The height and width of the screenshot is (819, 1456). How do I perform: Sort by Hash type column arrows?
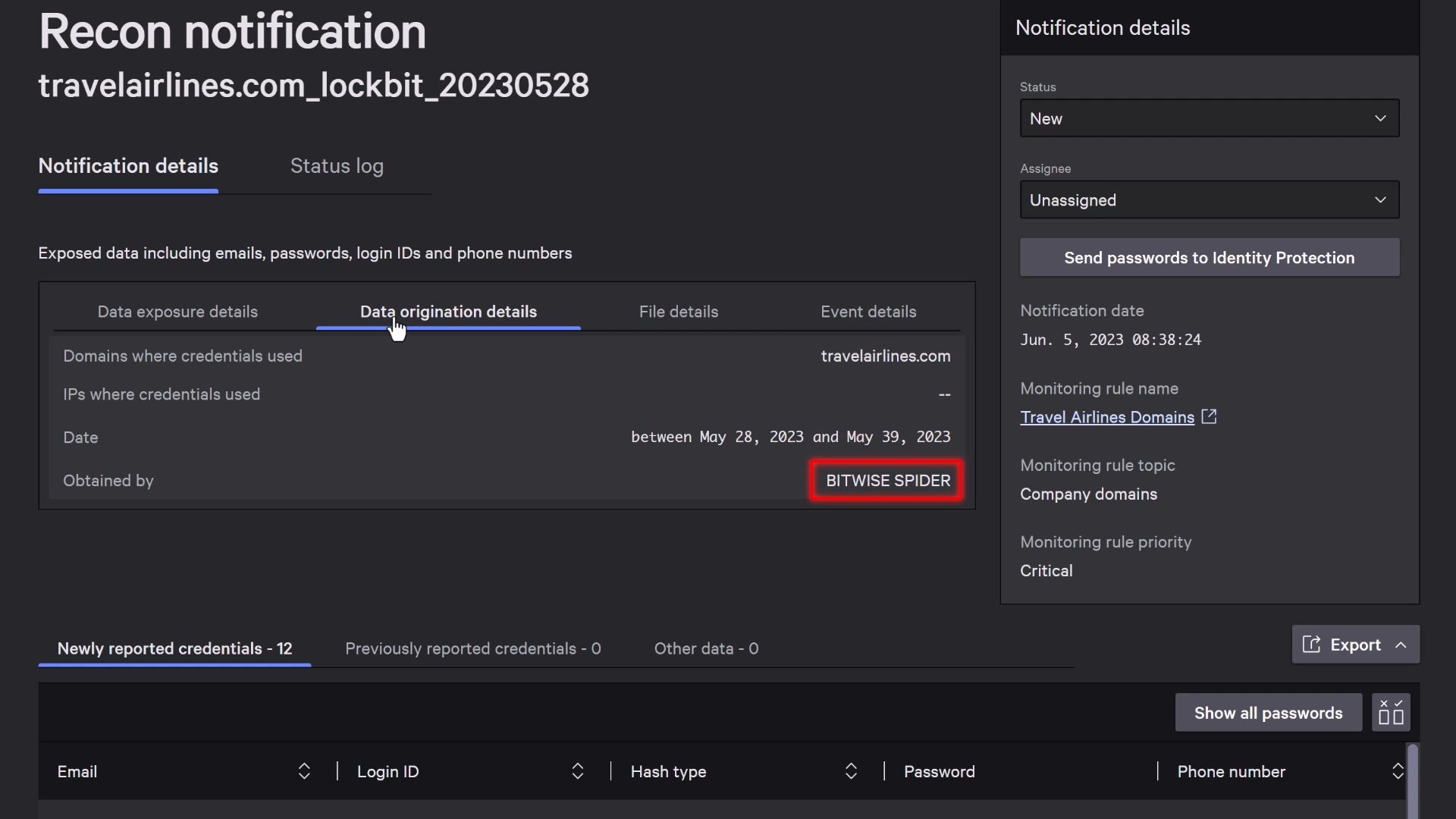[x=851, y=771]
